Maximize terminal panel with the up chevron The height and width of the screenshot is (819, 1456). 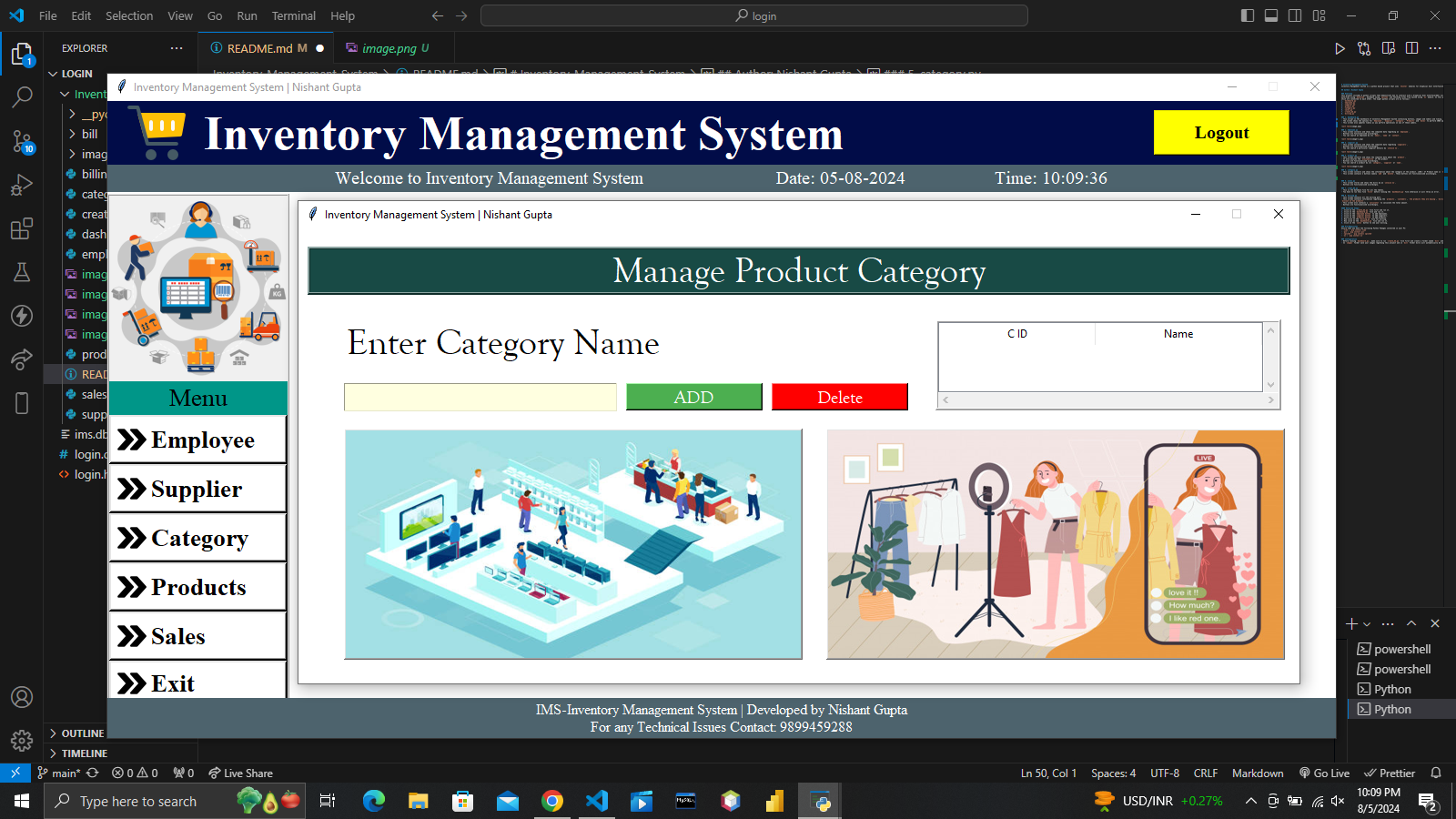tap(1411, 623)
